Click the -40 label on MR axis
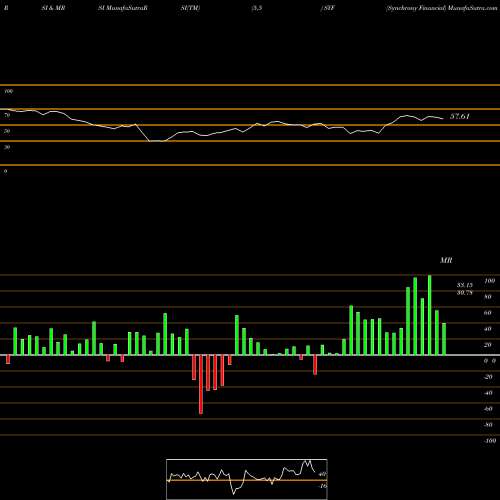The width and height of the screenshot is (500, 500). pyautogui.click(x=488, y=393)
